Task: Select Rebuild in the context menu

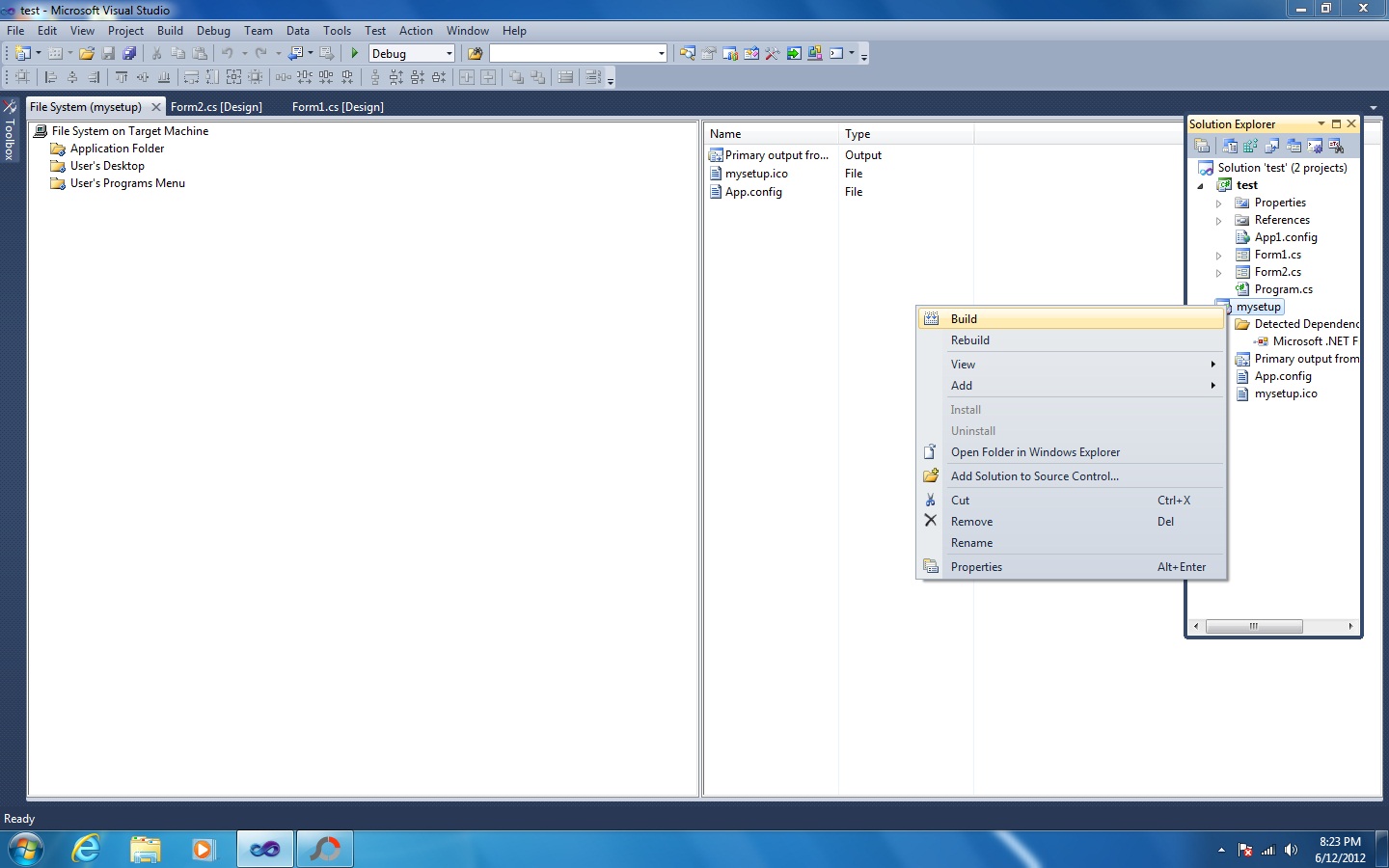Action: point(970,339)
